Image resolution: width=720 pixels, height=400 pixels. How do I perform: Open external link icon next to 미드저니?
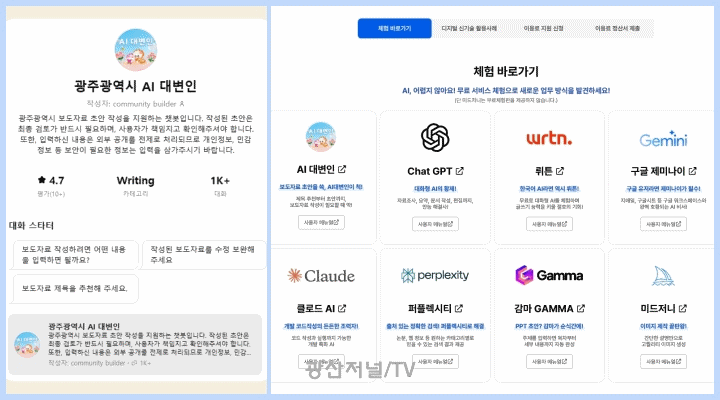(683, 309)
